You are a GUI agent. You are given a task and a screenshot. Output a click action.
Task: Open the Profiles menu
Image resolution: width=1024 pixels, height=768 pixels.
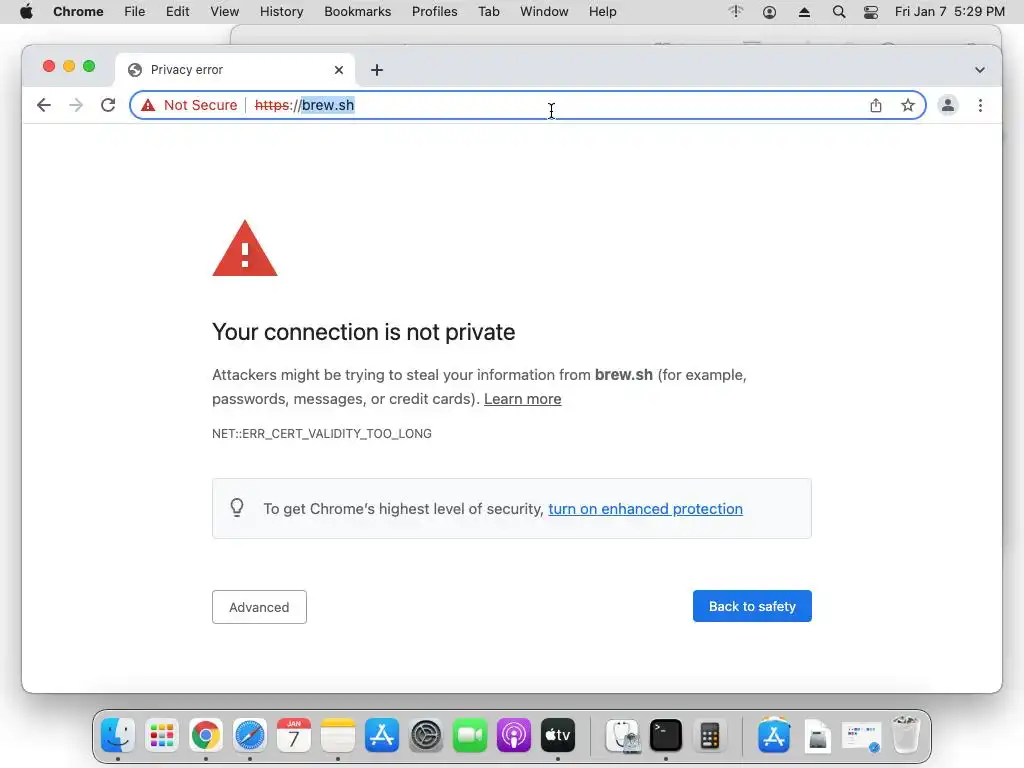pyautogui.click(x=434, y=12)
